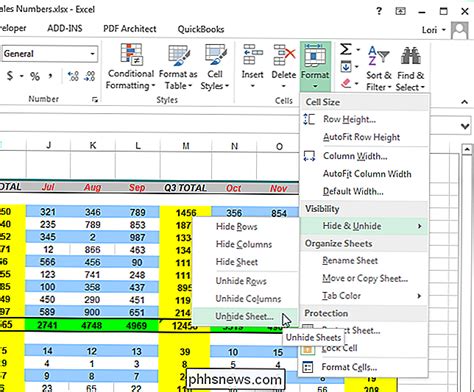Select cell containing 4969
474x392 pixels.
pyautogui.click(x=137, y=325)
